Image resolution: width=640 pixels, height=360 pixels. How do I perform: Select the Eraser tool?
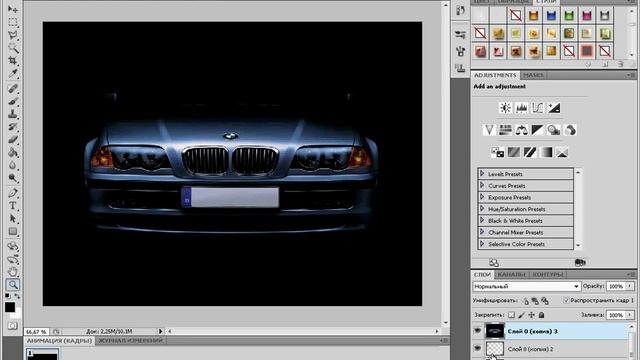[13, 140]
